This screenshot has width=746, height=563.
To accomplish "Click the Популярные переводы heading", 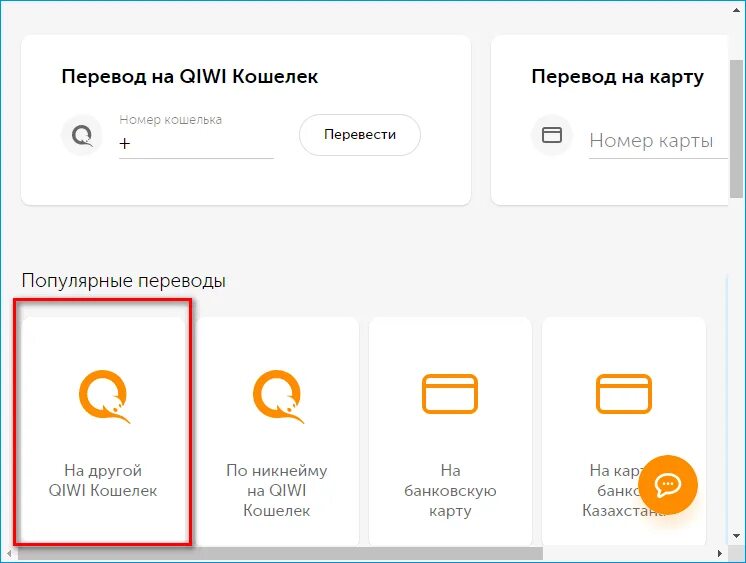I will [x=123, y=281].
